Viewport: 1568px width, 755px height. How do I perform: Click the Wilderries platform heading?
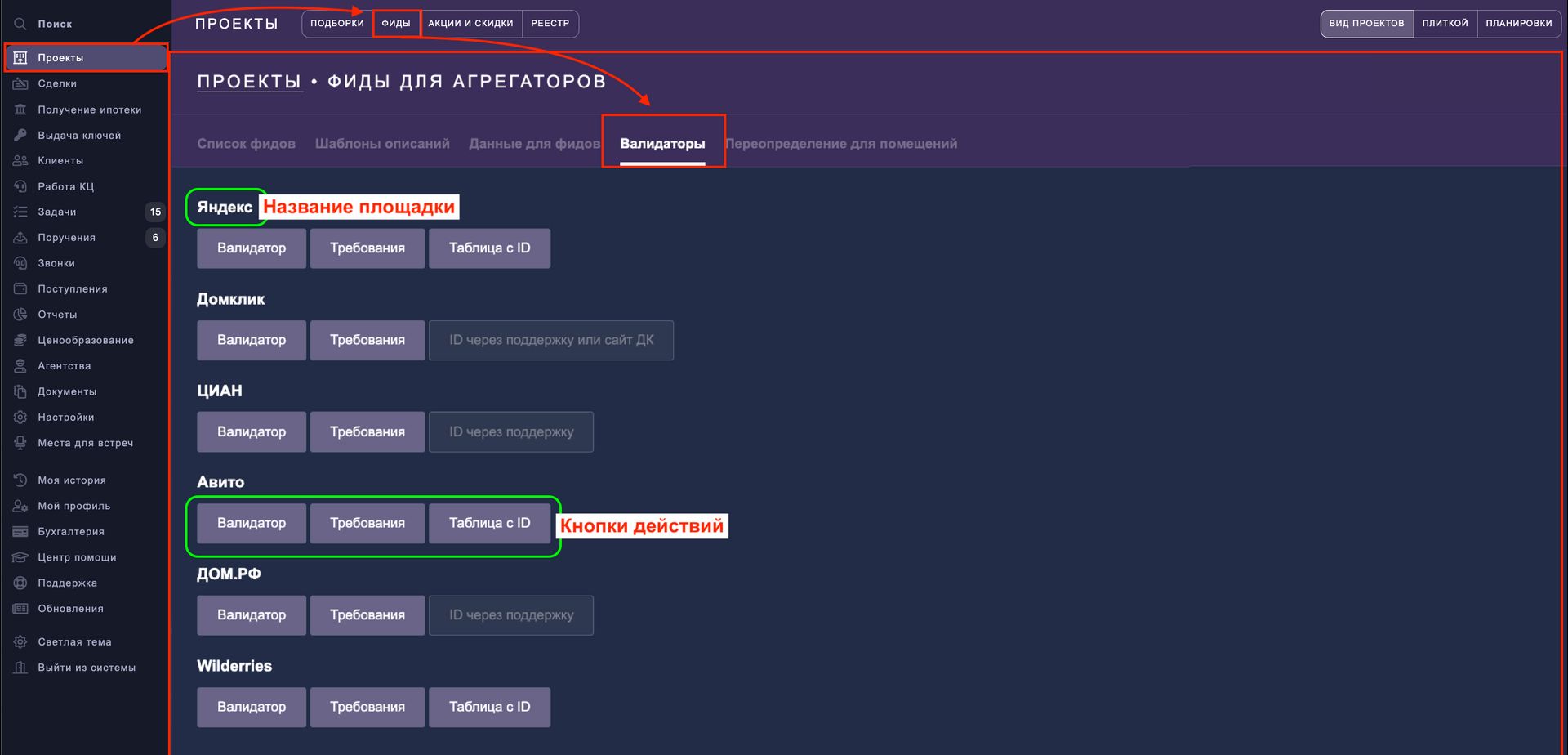tap(234, 666)
